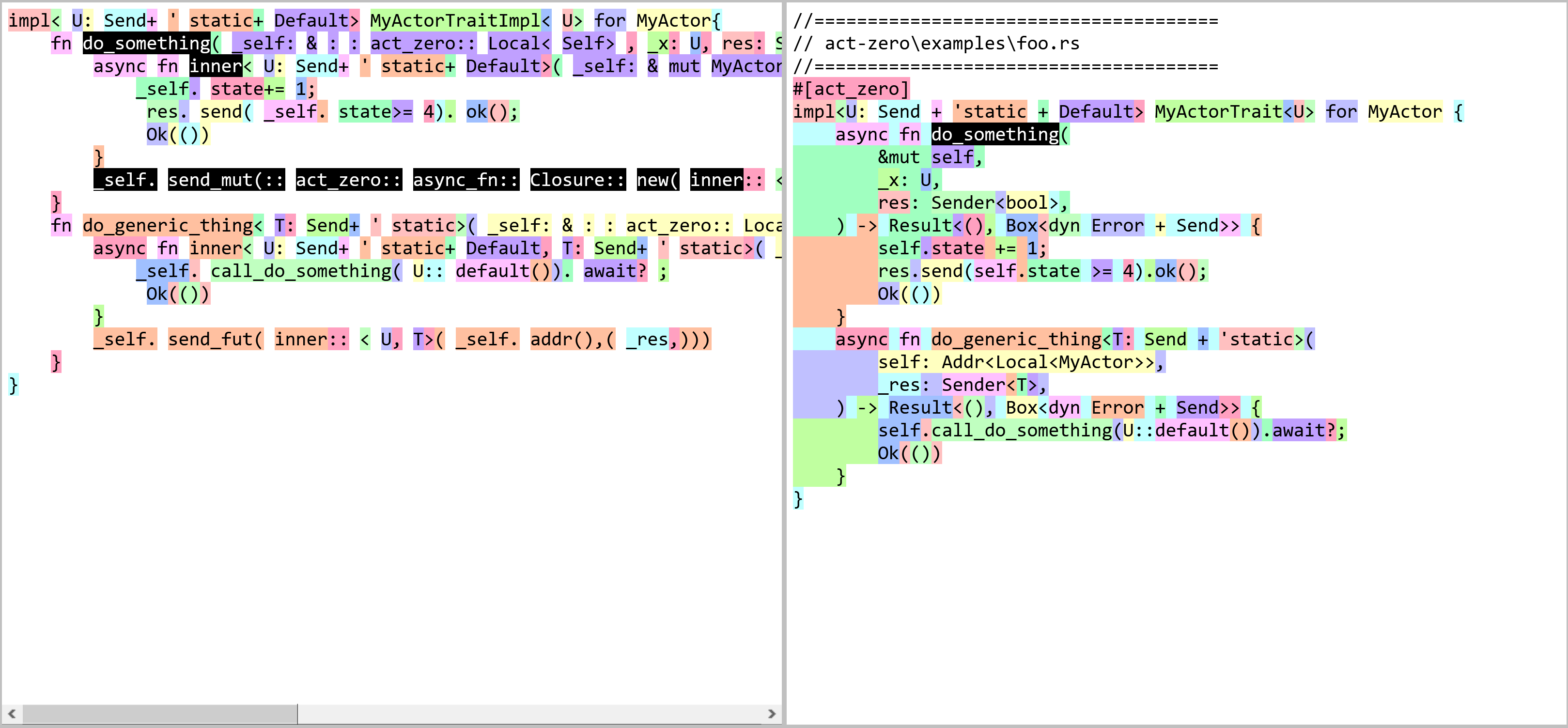Click '_x:' parameter in right pane
This screenshot has width=1568, height=728.
pos(894,180)
